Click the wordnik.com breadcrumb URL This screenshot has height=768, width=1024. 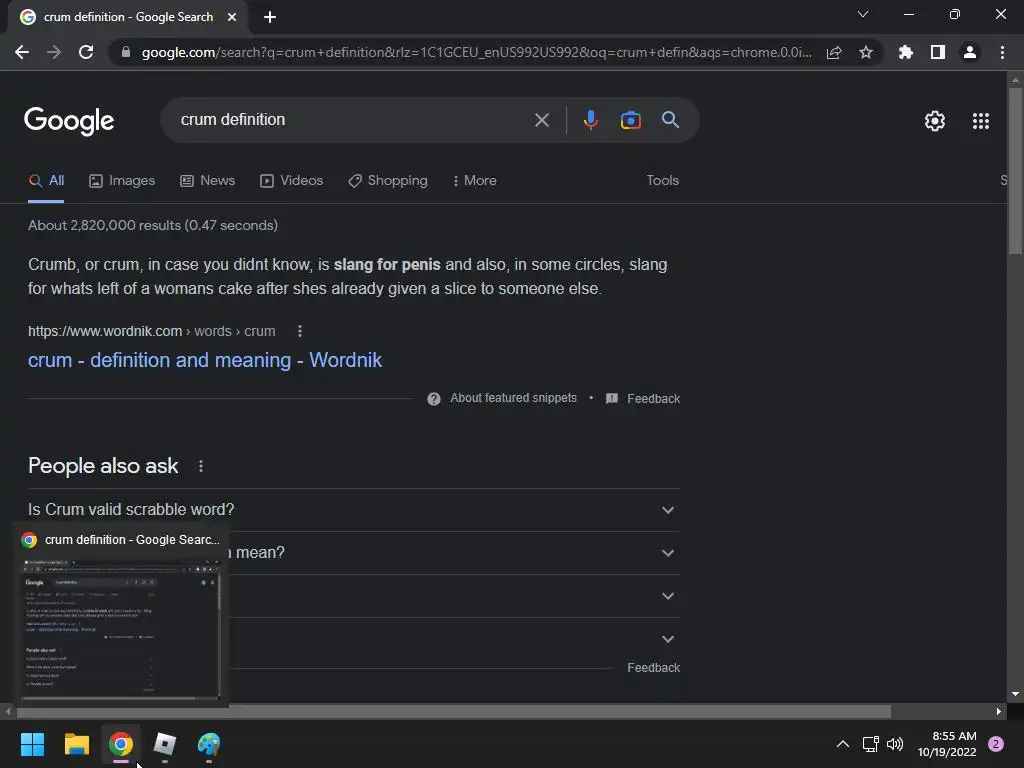pyautogui.click(x=152, y=331)
